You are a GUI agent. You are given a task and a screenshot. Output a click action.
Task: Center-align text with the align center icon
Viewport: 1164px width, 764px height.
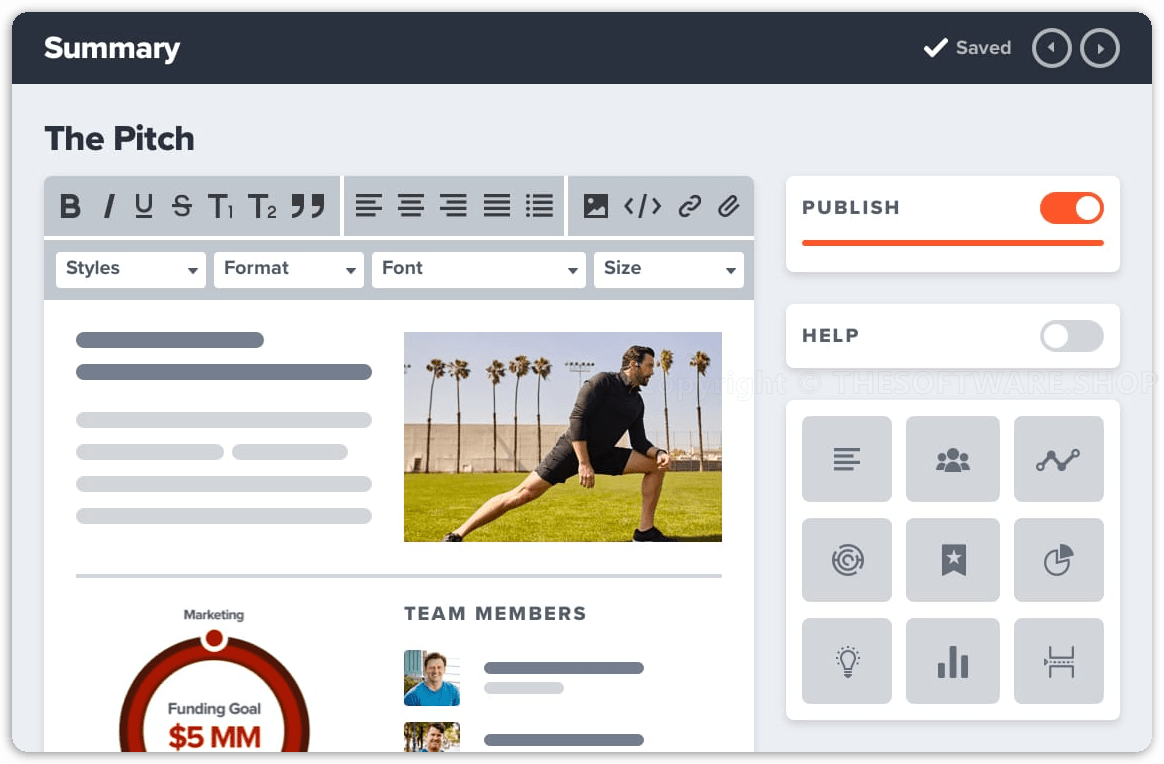[x=410, y=206]
